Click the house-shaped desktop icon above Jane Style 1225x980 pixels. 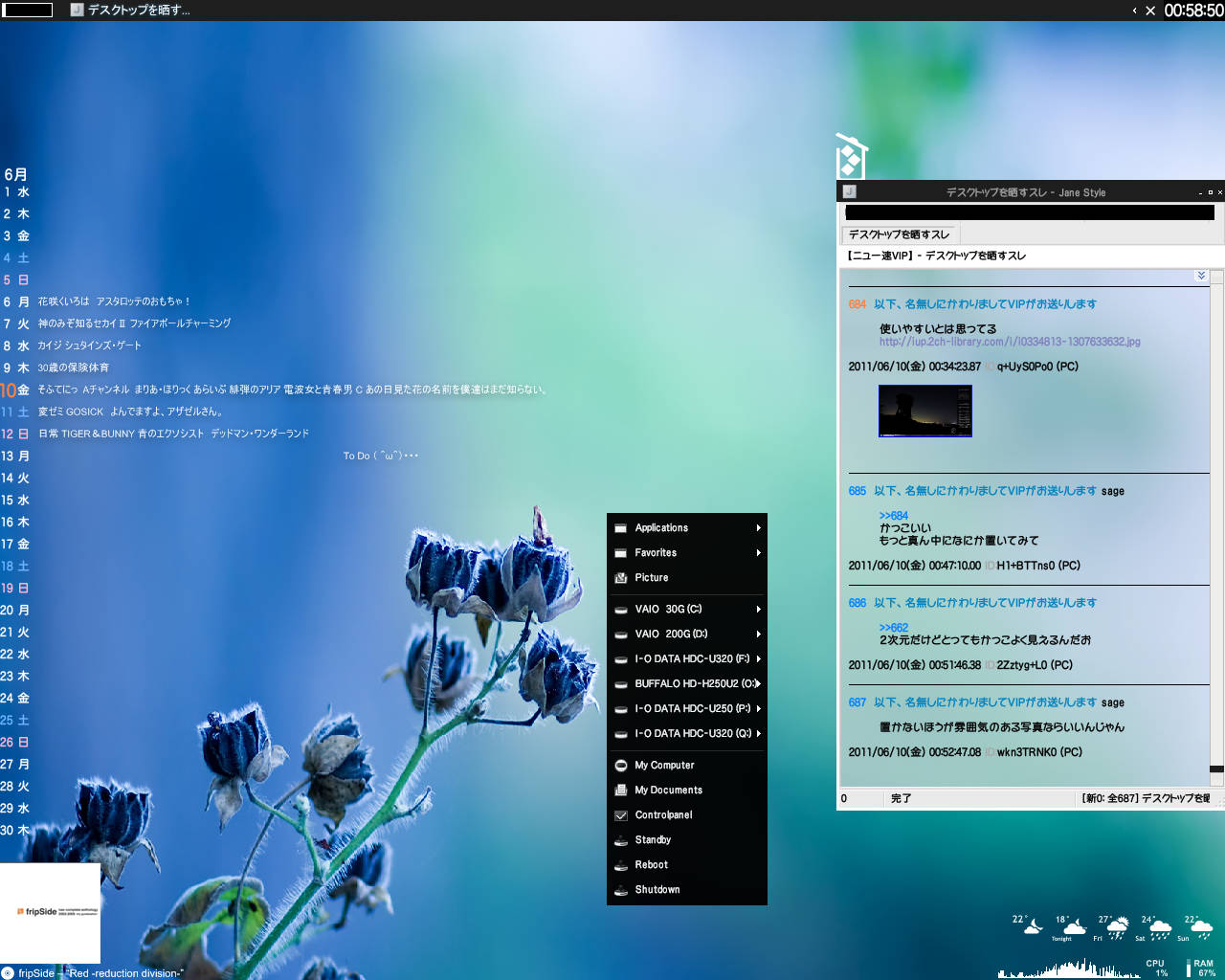click(850, 157)
